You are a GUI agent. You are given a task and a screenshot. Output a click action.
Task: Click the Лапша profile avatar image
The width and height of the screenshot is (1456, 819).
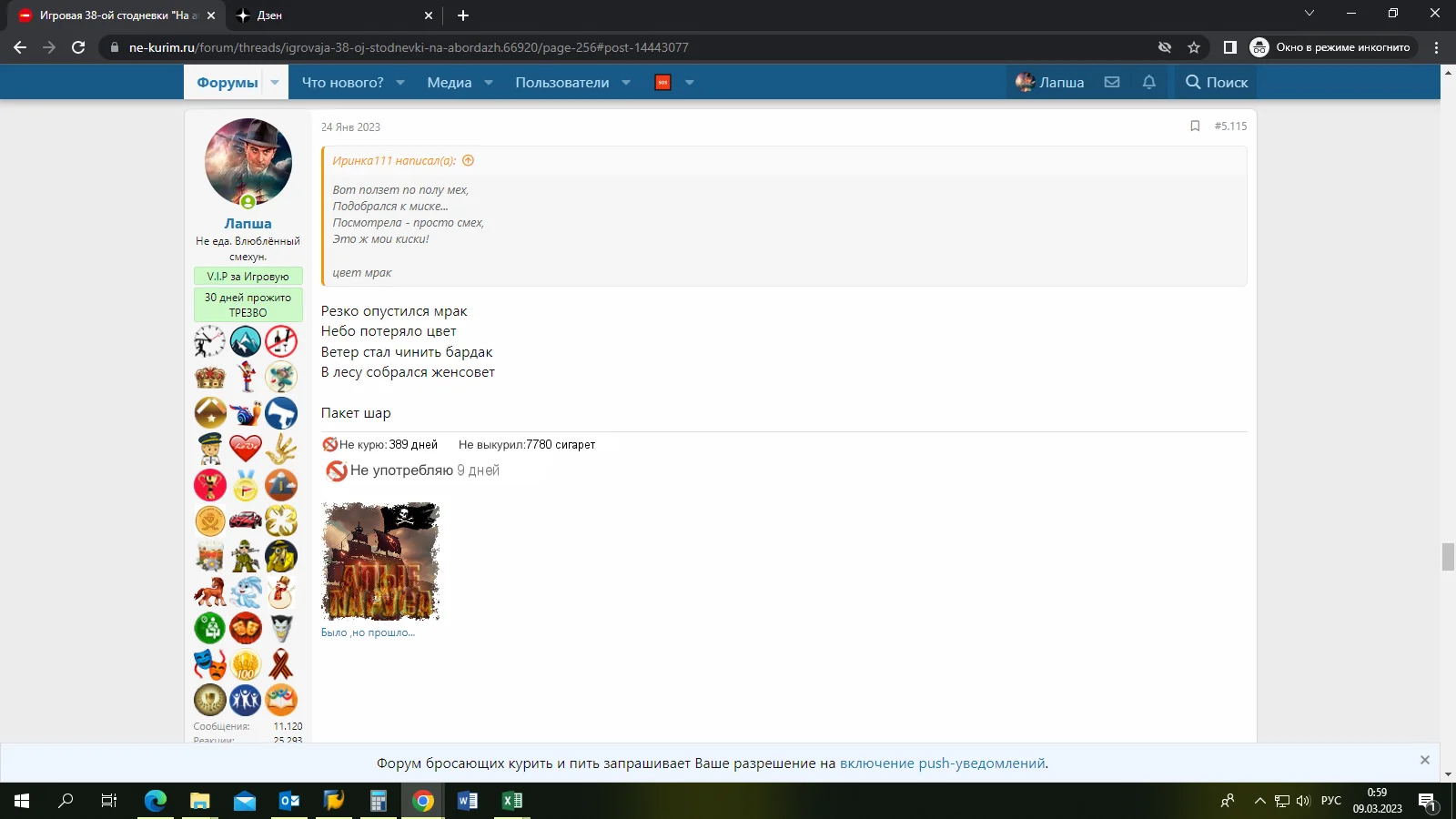(248, 162)
